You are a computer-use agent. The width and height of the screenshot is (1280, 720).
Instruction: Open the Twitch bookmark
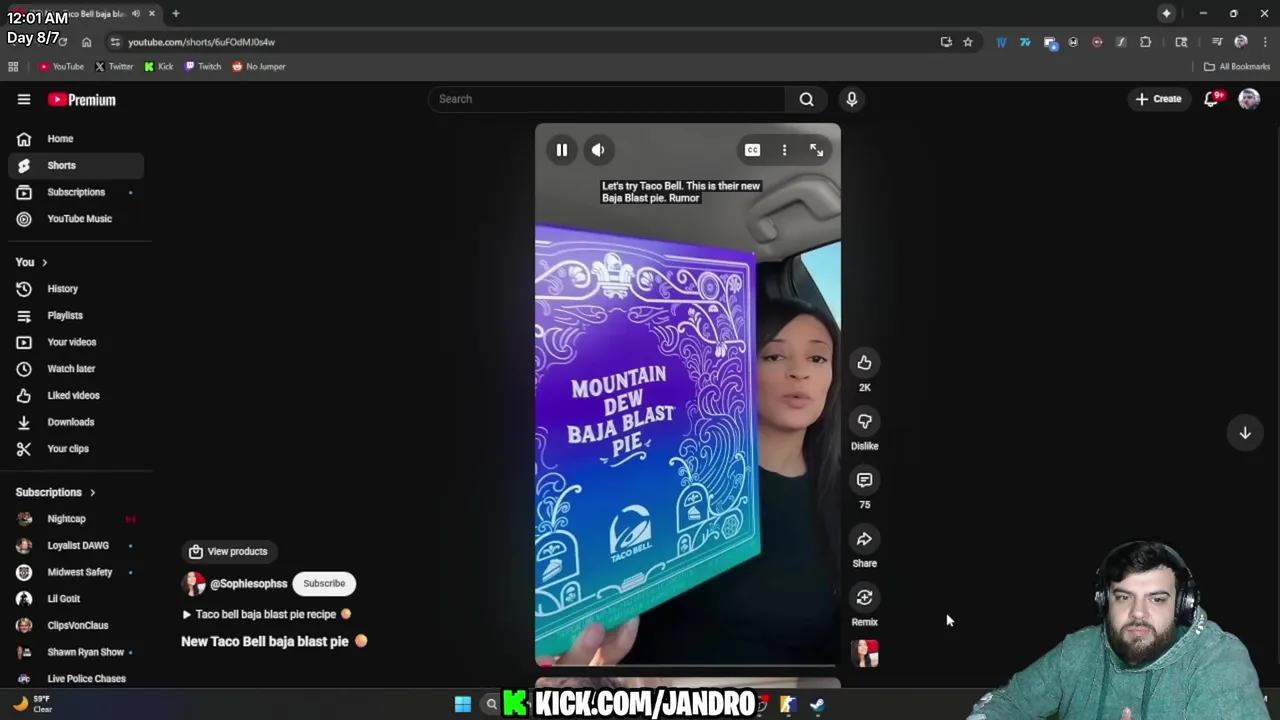click(203, 67)
